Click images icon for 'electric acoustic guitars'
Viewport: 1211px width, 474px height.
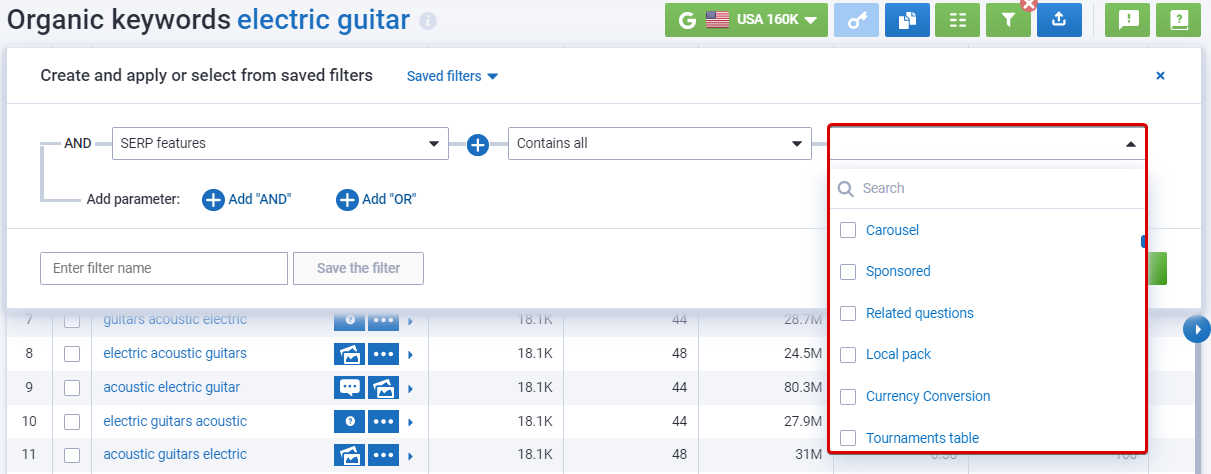click(x=350, y=354)
